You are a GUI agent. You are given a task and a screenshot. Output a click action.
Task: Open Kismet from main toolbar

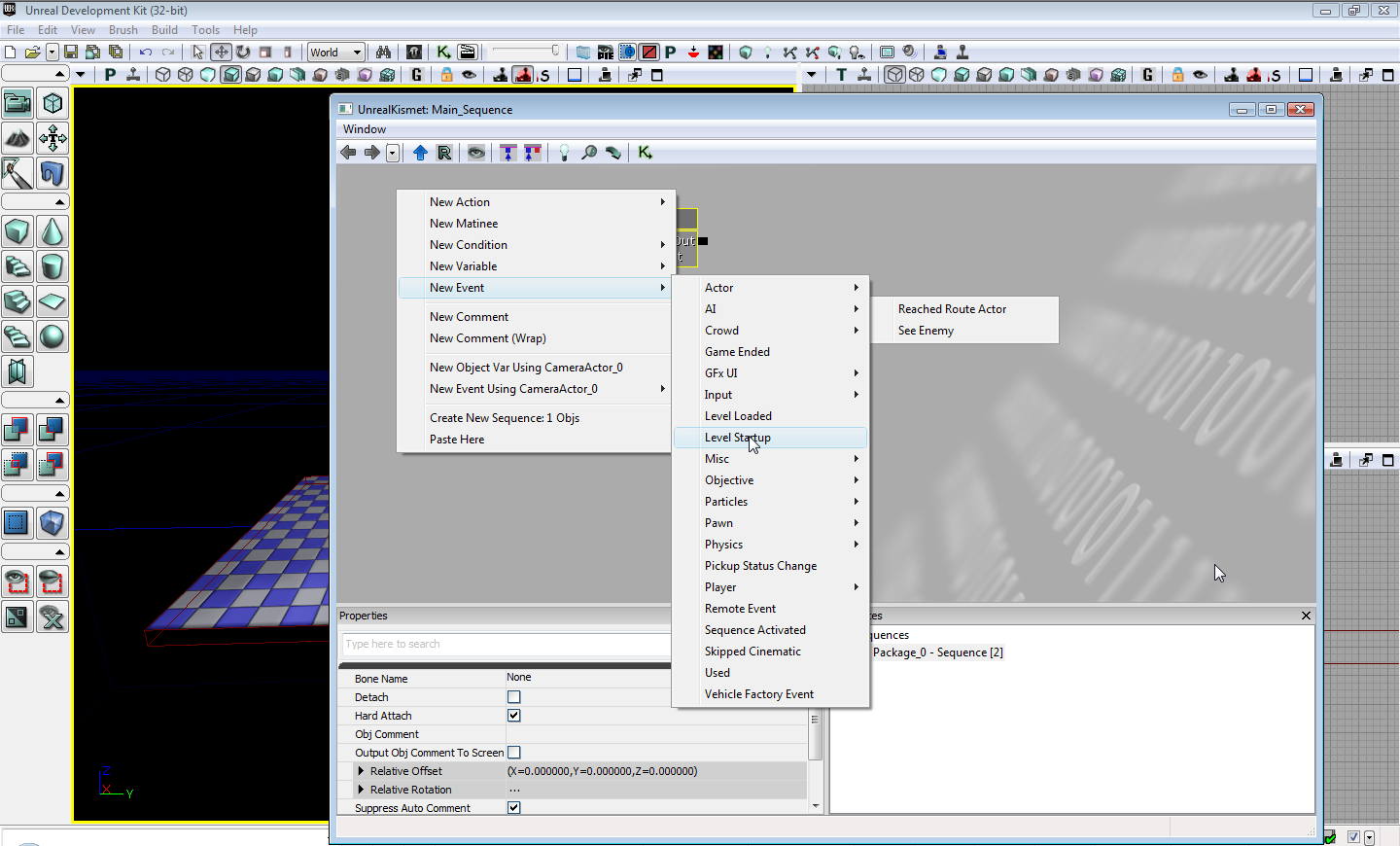[x=444, y=52]
